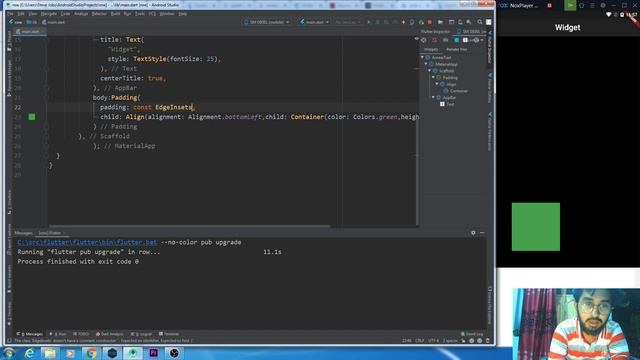Select Container in the widget tree

coord(459,91)
